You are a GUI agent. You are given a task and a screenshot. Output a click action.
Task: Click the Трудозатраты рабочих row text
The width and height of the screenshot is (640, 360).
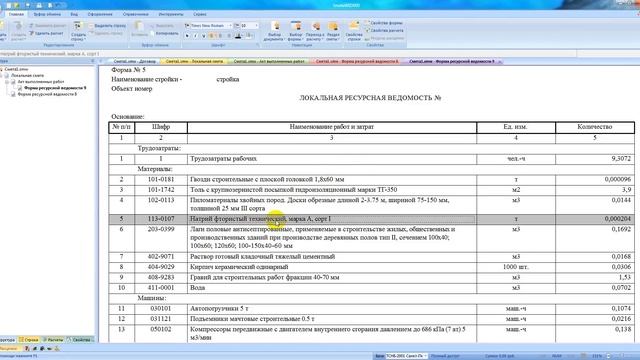click(x=223, y=158)
